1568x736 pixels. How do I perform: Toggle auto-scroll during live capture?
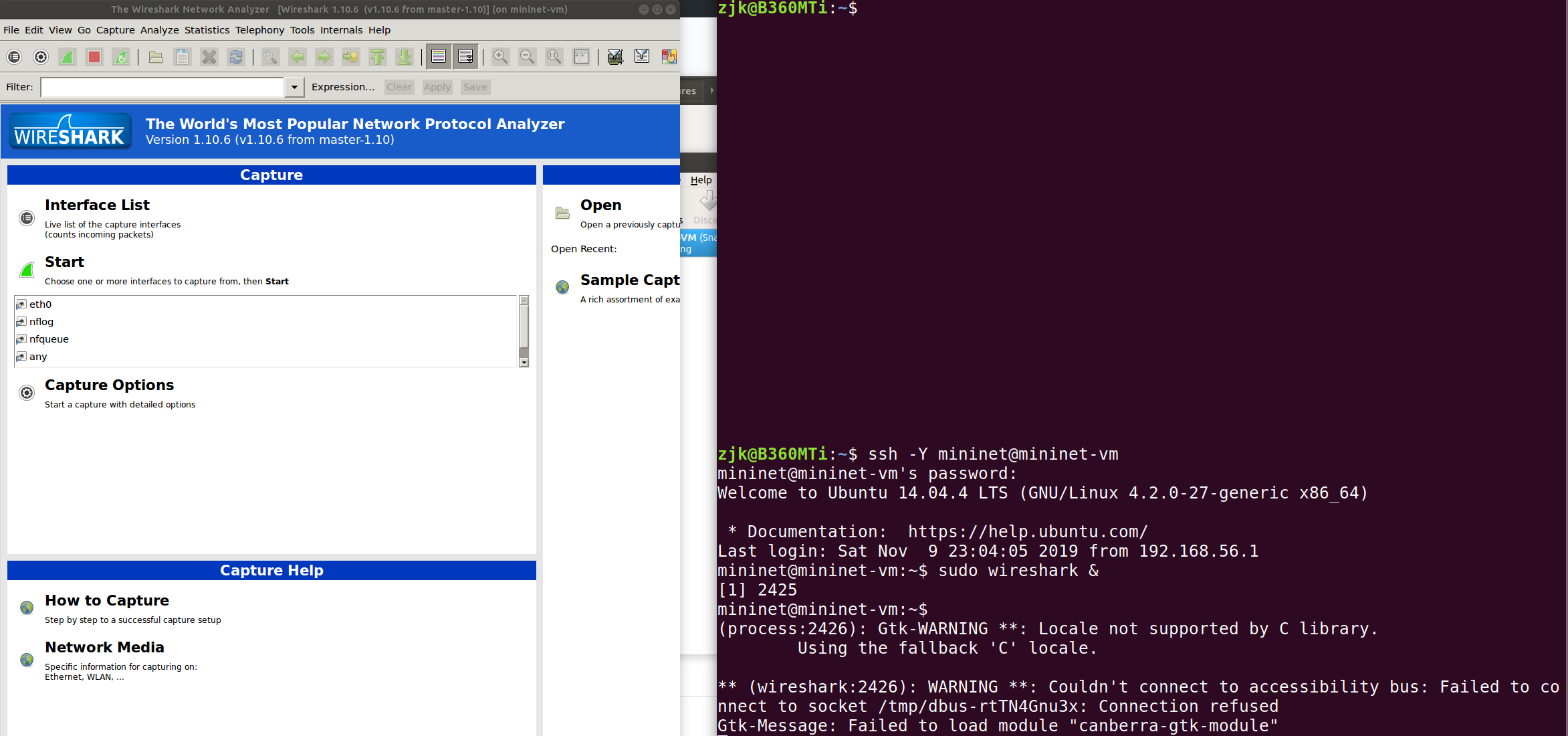[465, 57]
